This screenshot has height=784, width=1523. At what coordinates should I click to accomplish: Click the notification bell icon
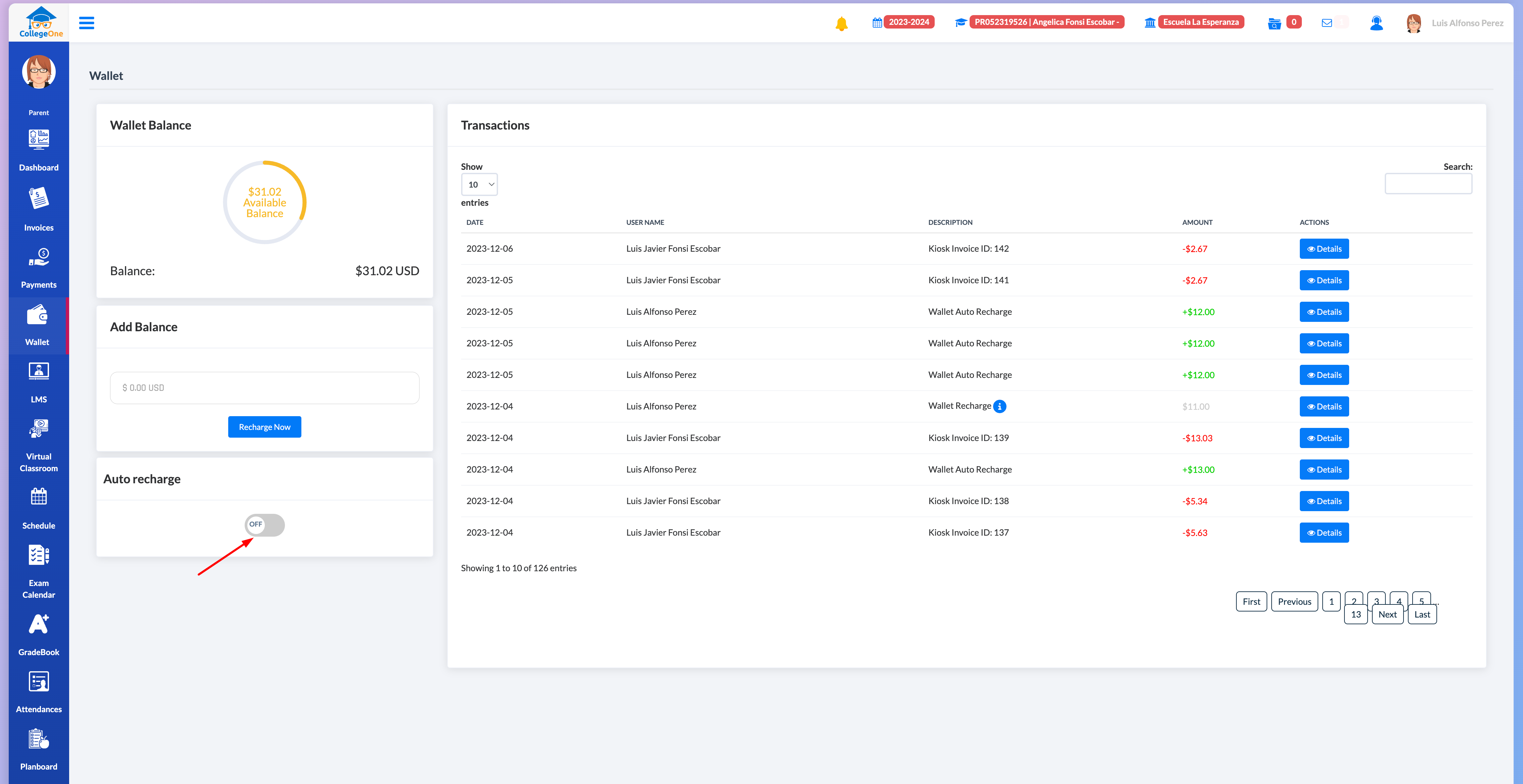(x=841, y=23)
